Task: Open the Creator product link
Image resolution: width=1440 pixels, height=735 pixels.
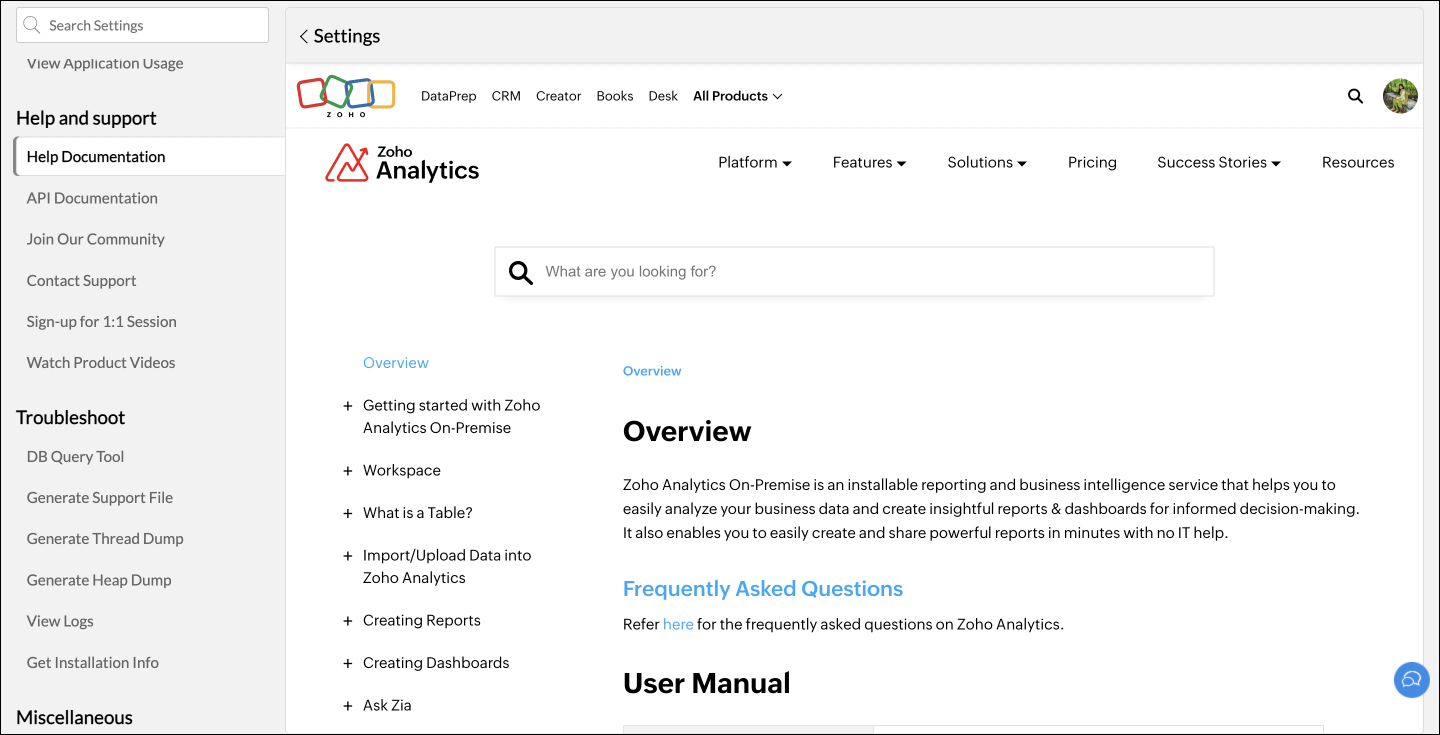Action: (x=558, y=96)
